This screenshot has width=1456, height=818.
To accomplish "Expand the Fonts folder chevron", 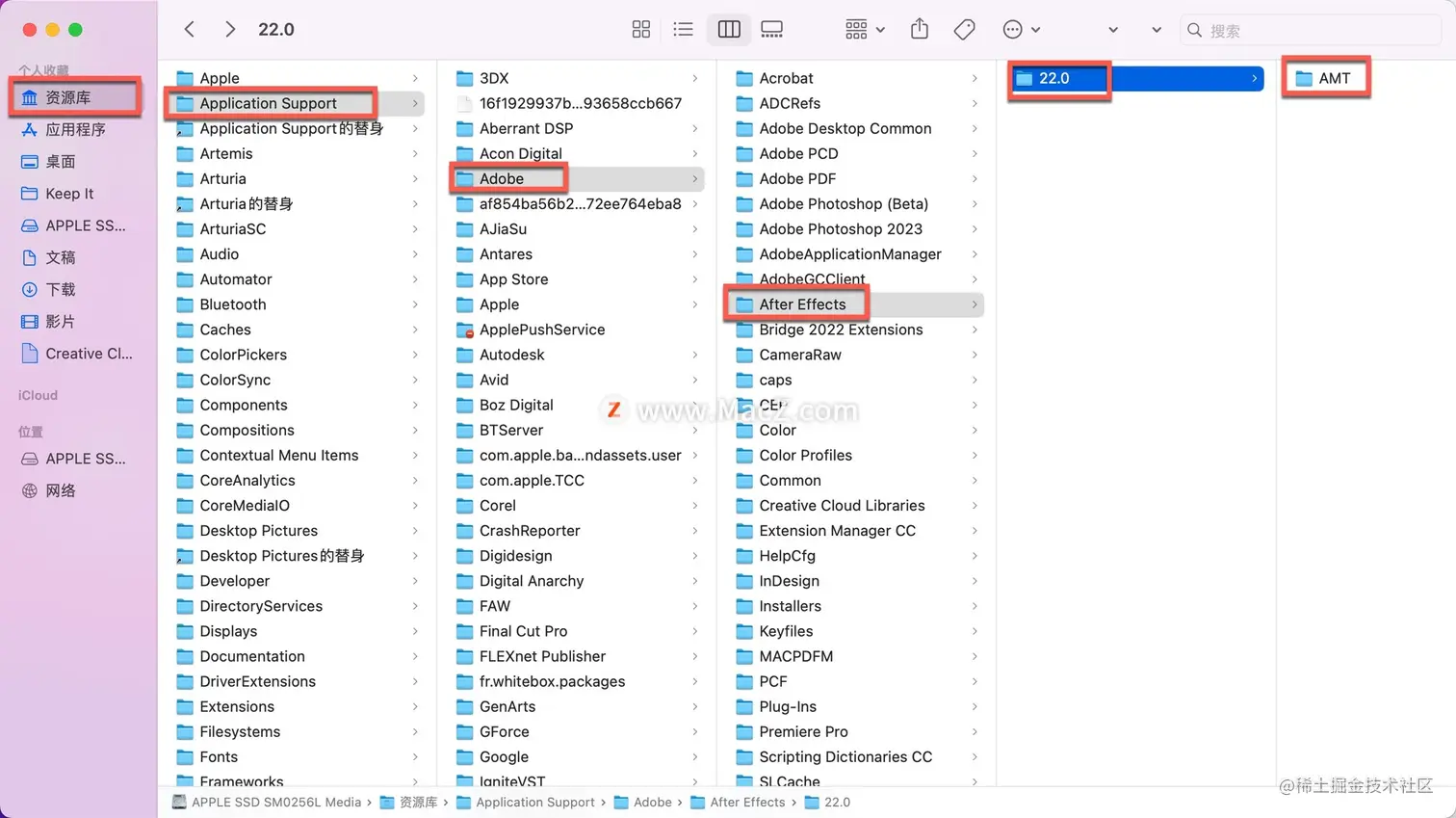I will pyautogui.click(x=415, y=756).
